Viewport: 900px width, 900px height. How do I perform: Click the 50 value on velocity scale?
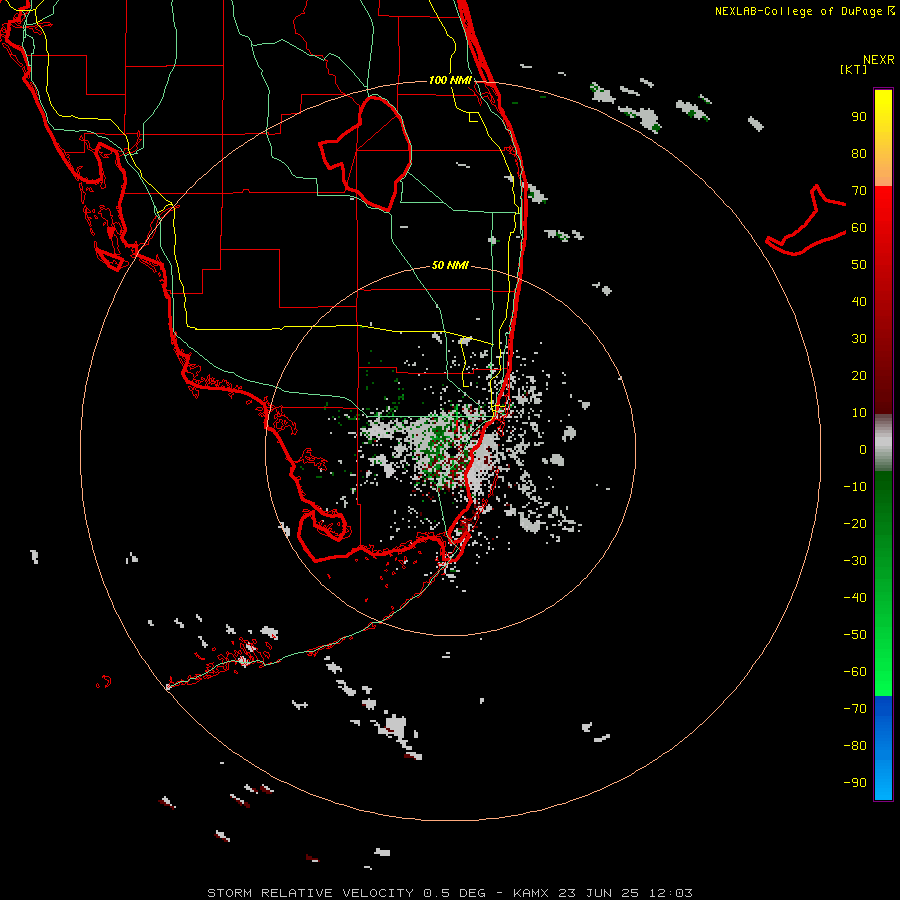[859, 265]
